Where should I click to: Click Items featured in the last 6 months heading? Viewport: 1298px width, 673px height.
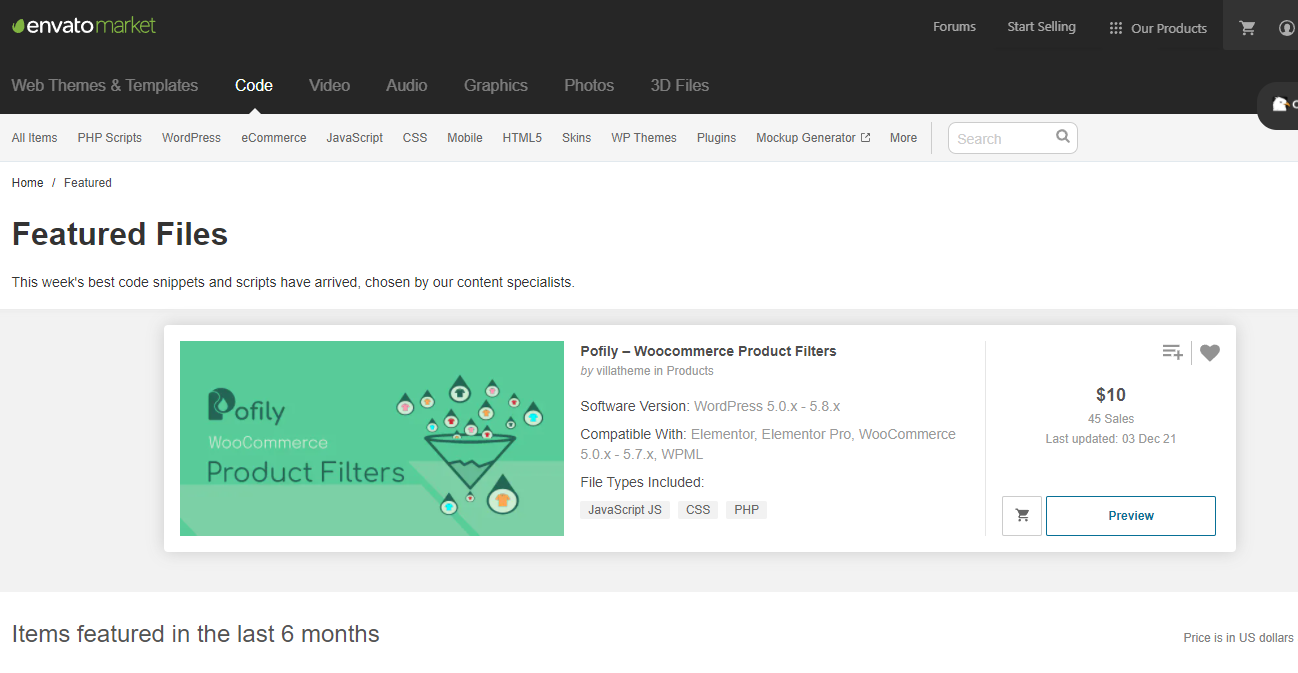[196, 634]
